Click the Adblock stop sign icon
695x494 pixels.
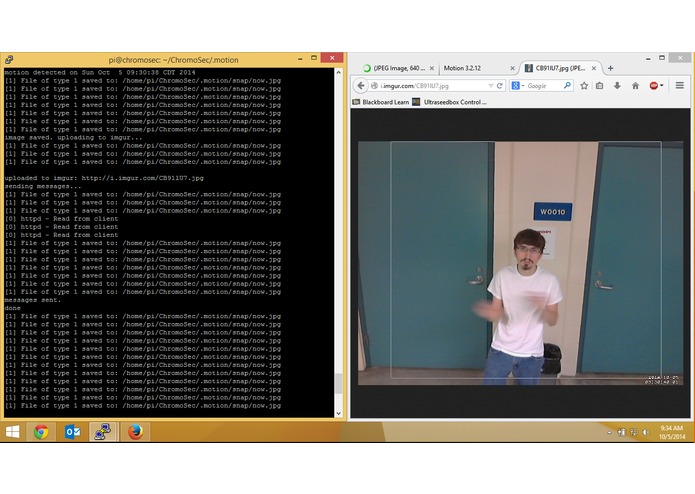(x=653, y=86)
